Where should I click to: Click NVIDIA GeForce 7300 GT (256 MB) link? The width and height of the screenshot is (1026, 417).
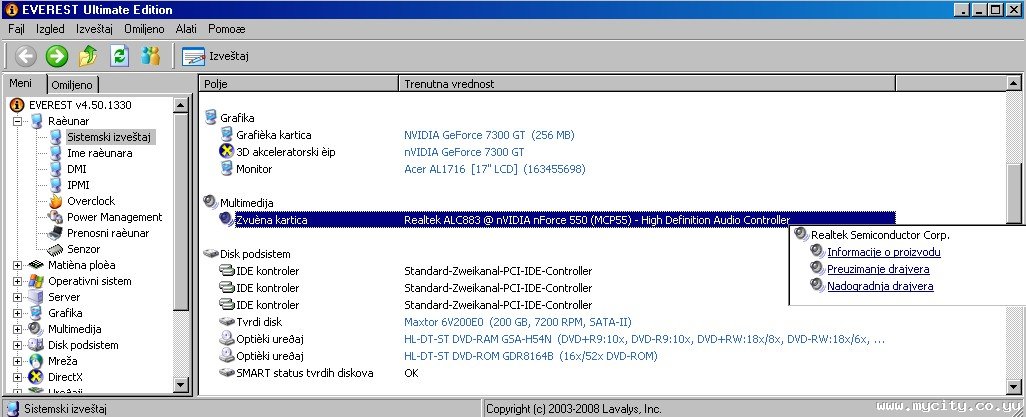[x=489, y=135]
